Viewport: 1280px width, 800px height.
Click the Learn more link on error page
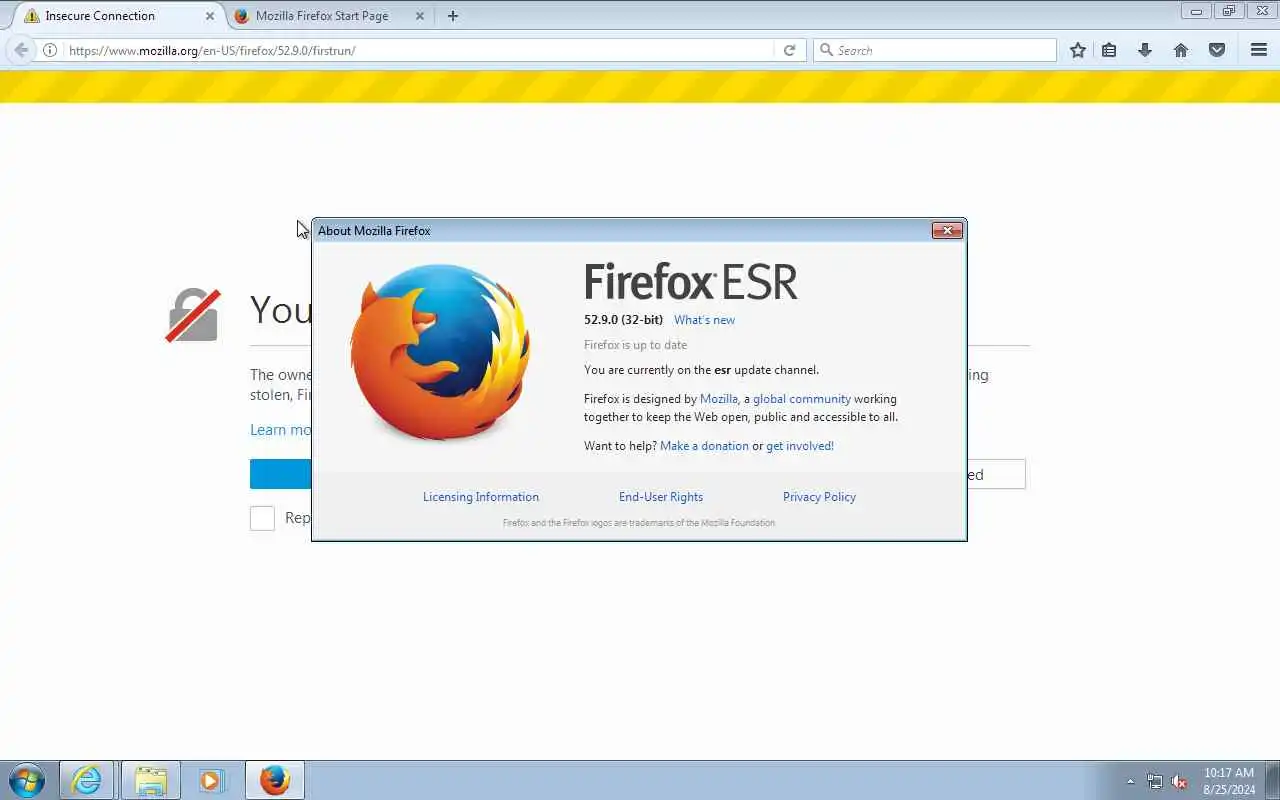(x=281, y=430)
